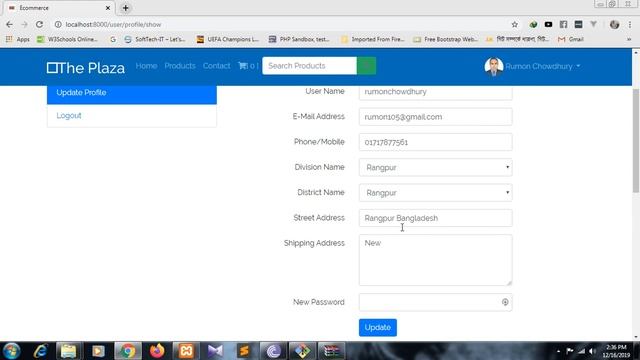This screenshot has width=640, height=360.
Task: Click the network icon in system tray
Action: click(x=581, y=351)
